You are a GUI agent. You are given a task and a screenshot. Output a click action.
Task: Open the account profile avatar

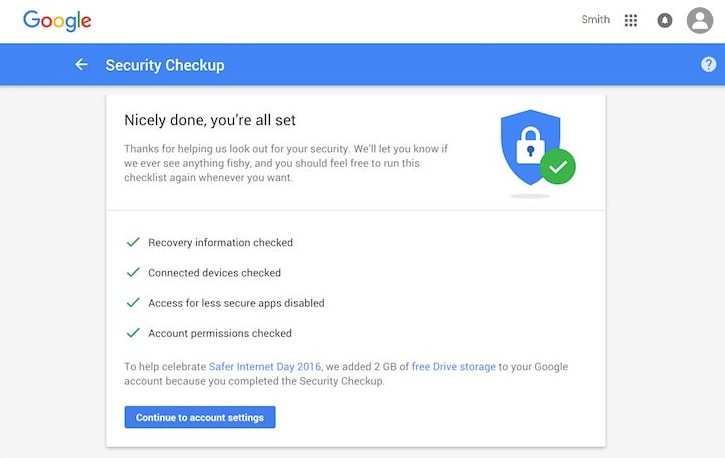click(700, 20)
